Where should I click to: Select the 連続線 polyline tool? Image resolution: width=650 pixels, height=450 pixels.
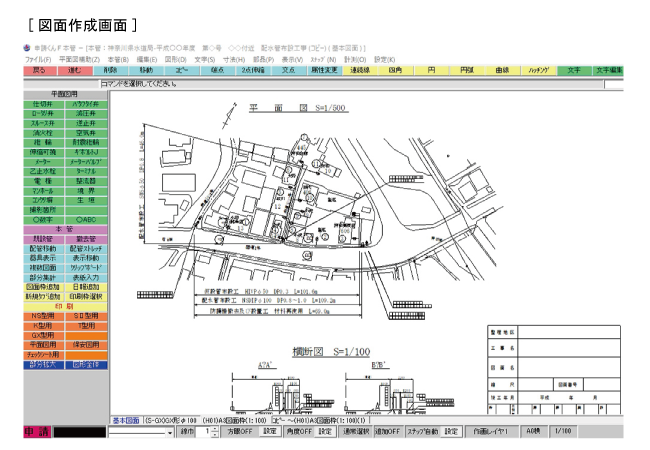359,72
